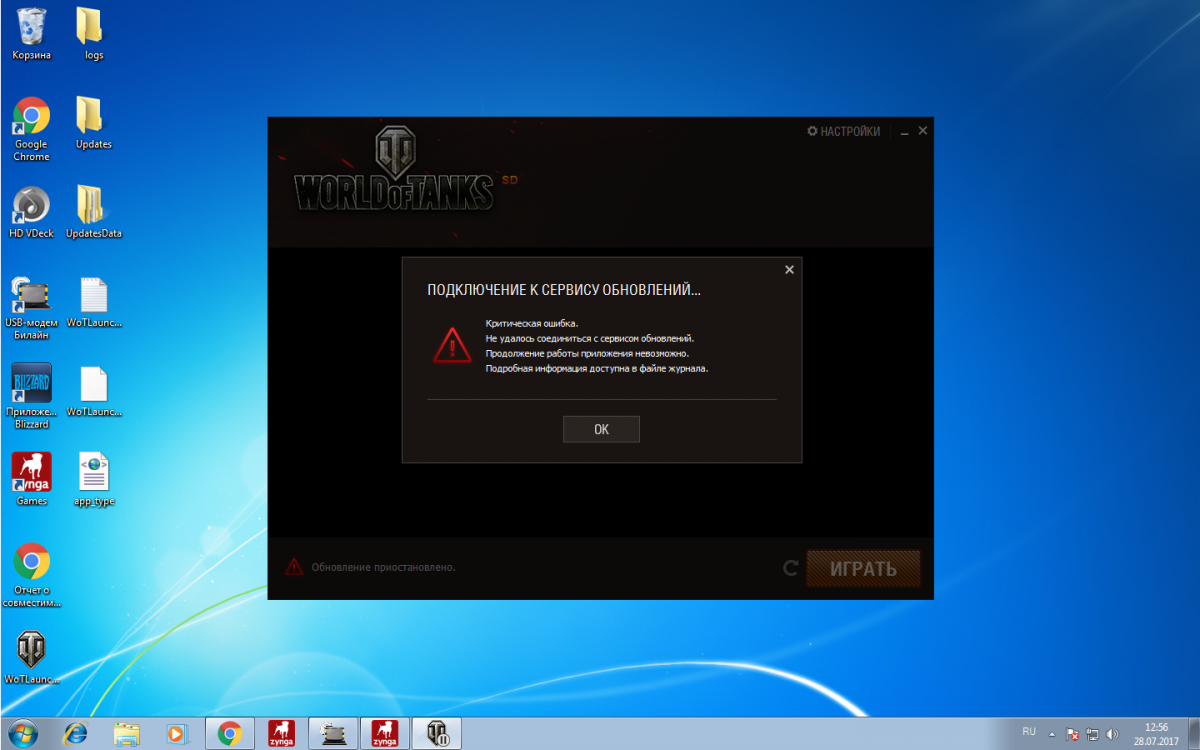Viewport: 1200px width, 750px height.
Task: Switch to the first Zynga taskbar item
Action: (281, 733)
